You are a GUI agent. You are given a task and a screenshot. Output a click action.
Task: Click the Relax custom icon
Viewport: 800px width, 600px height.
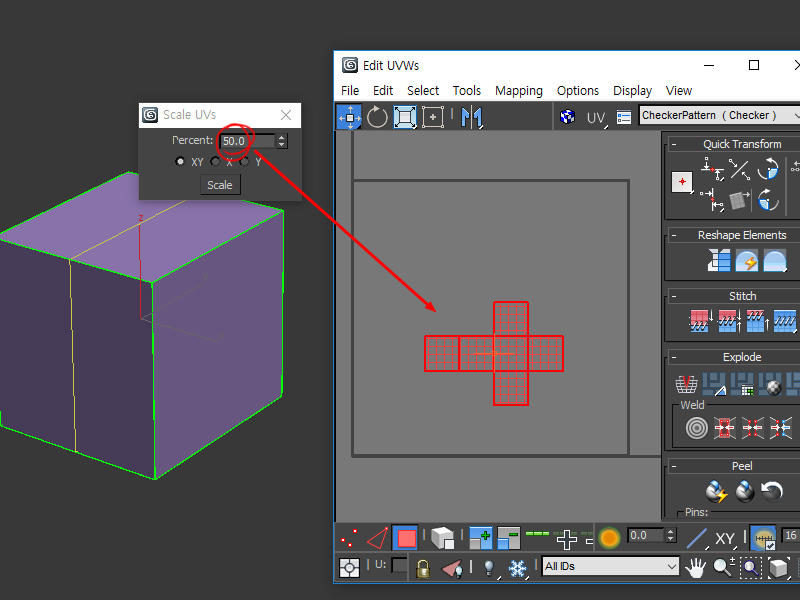point(774,260)
